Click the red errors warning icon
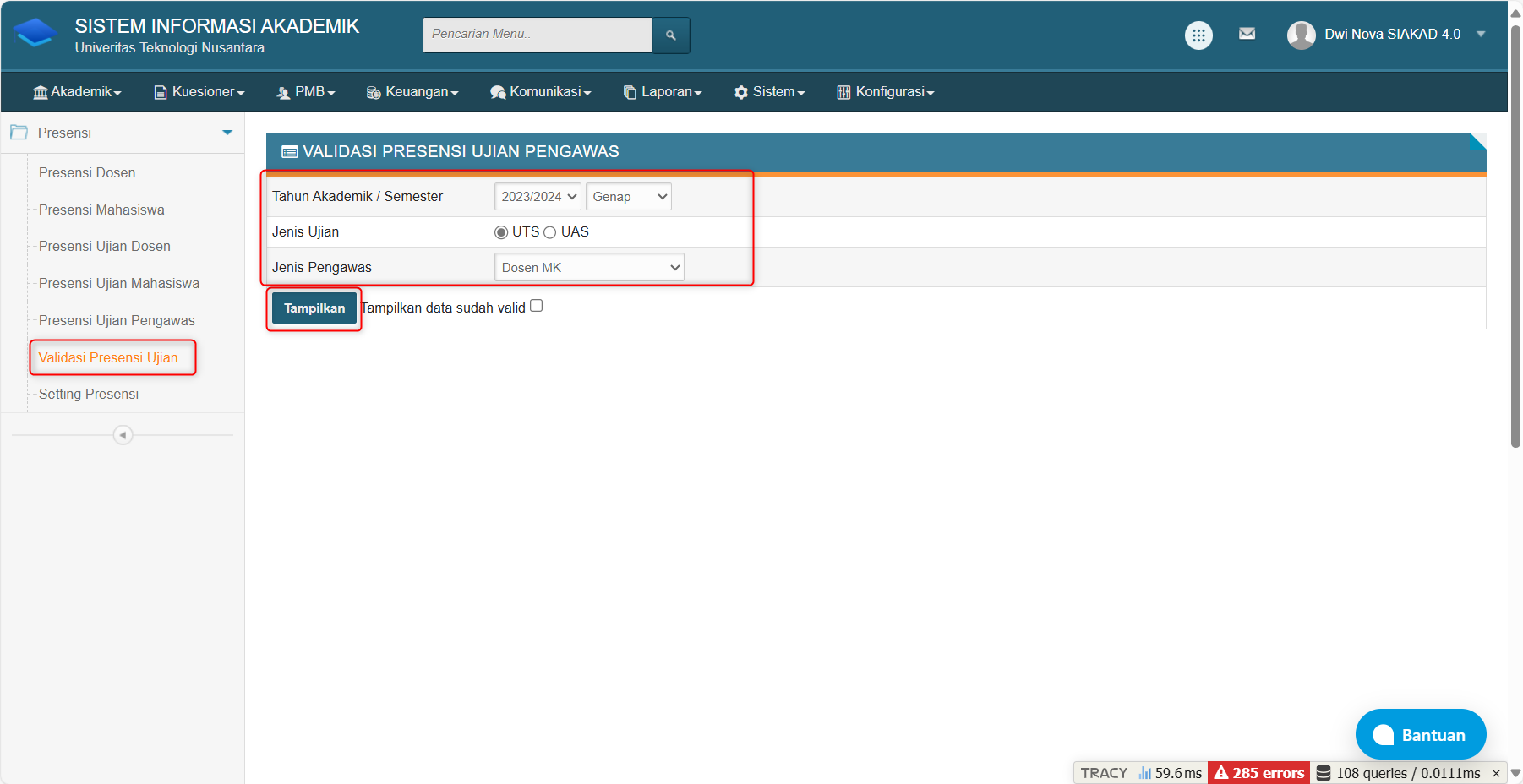The image size is (1523, 784). click(1221, 772)
